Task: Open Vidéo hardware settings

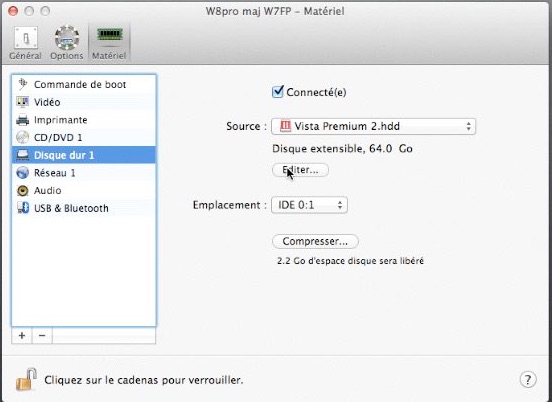Action: click(x=84, y=102)
